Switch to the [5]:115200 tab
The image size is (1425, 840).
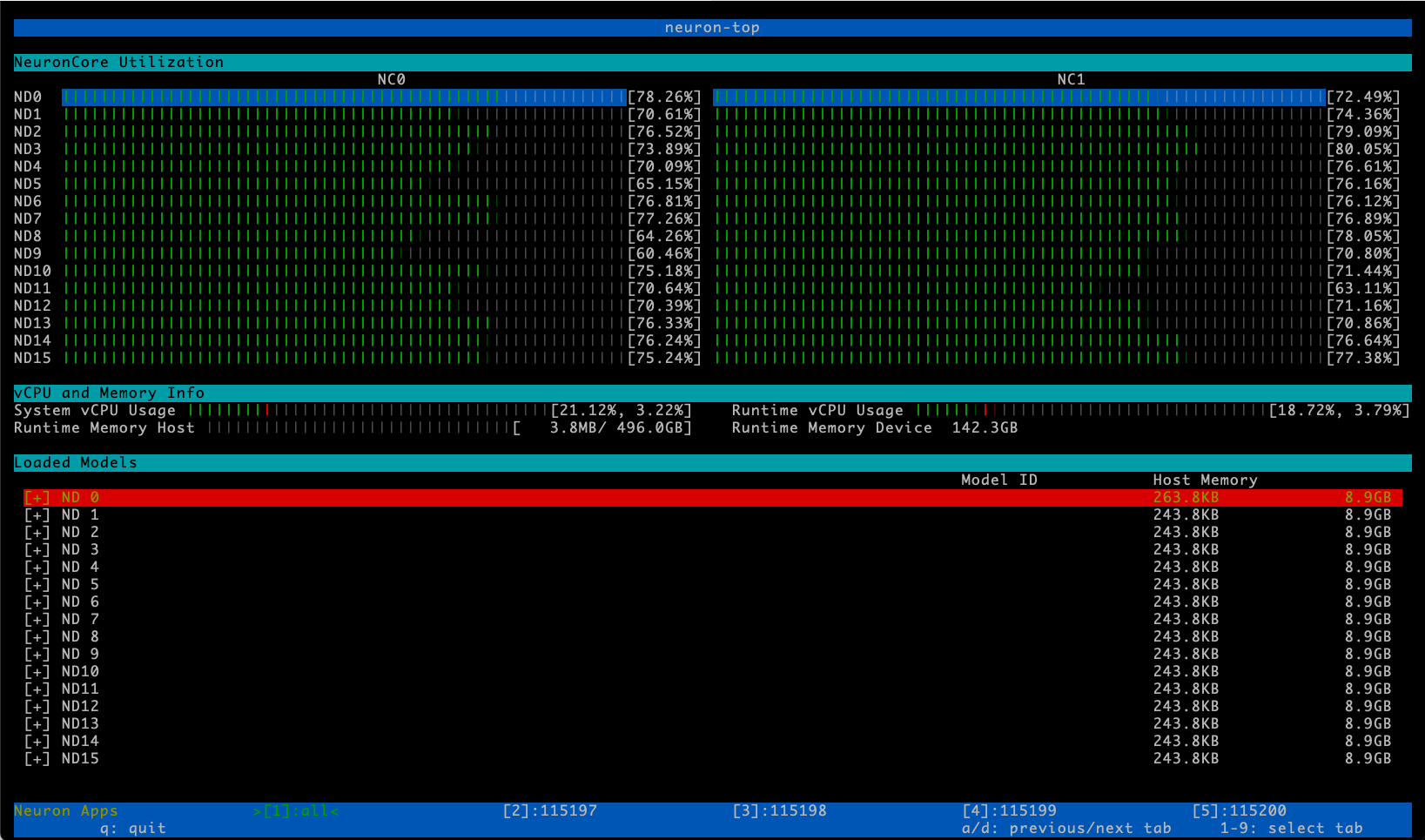pos(1239,810)
